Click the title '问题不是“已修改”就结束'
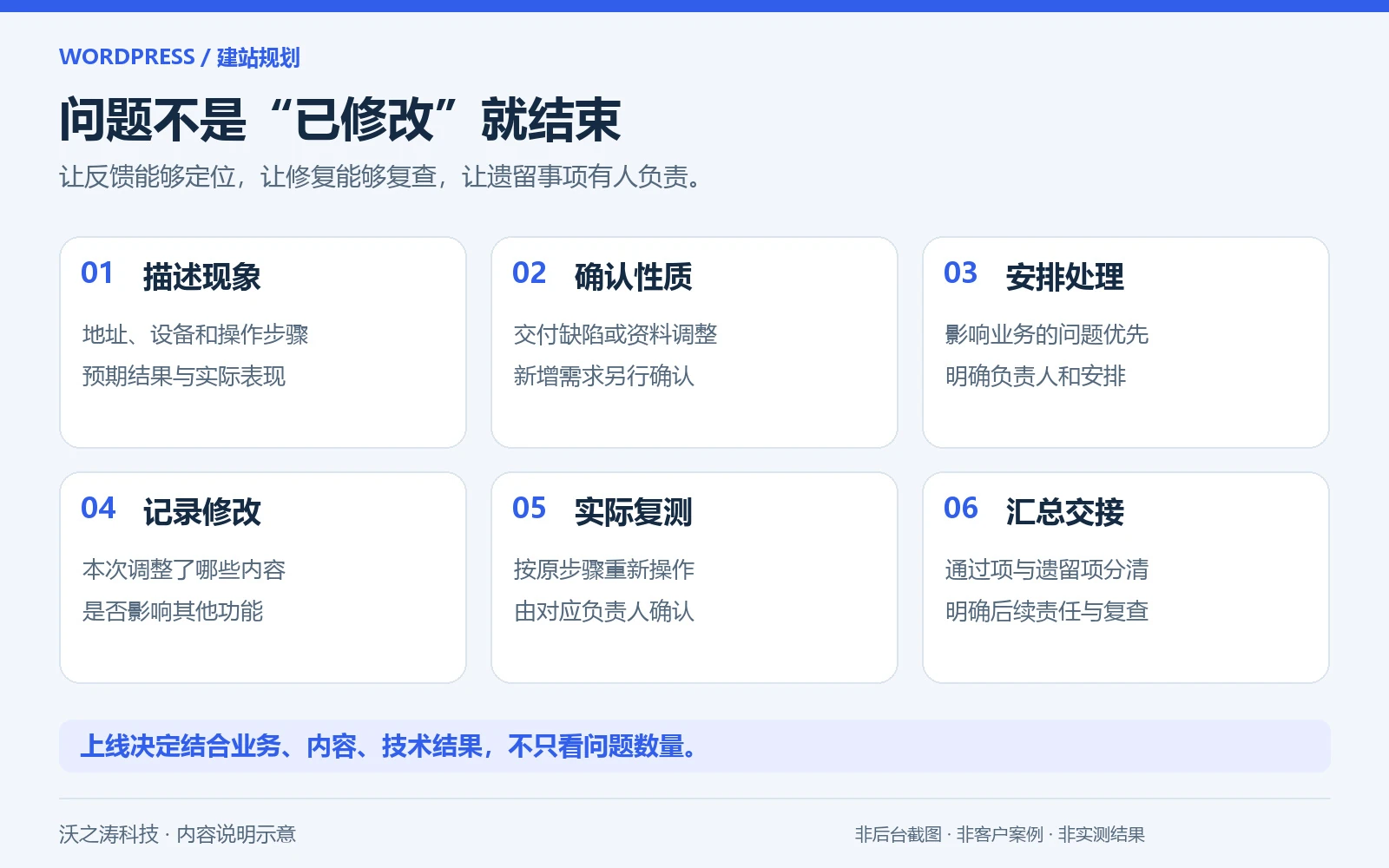This screenshot has width=1389, height=868. [340, 120]
